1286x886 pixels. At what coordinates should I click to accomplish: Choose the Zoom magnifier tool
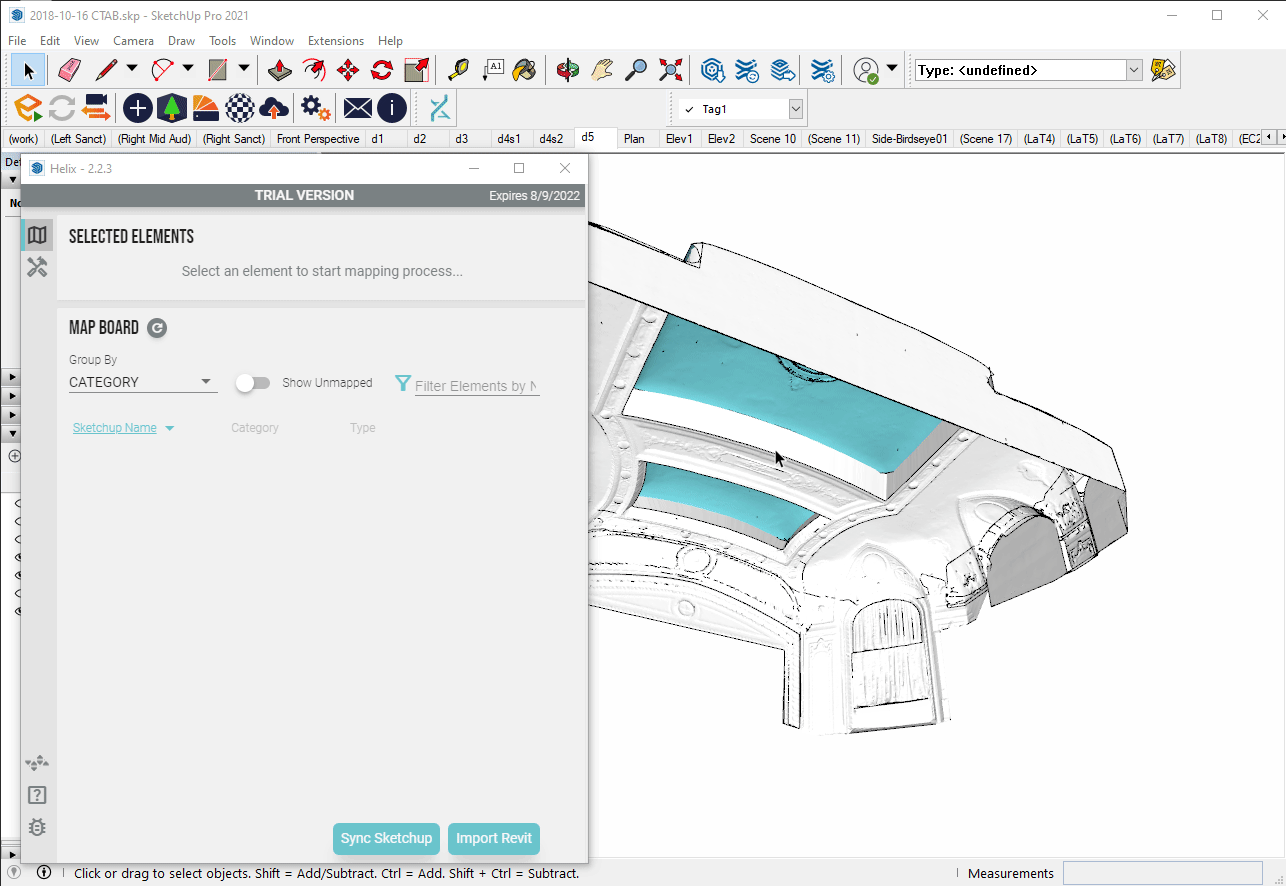(635, 70)
